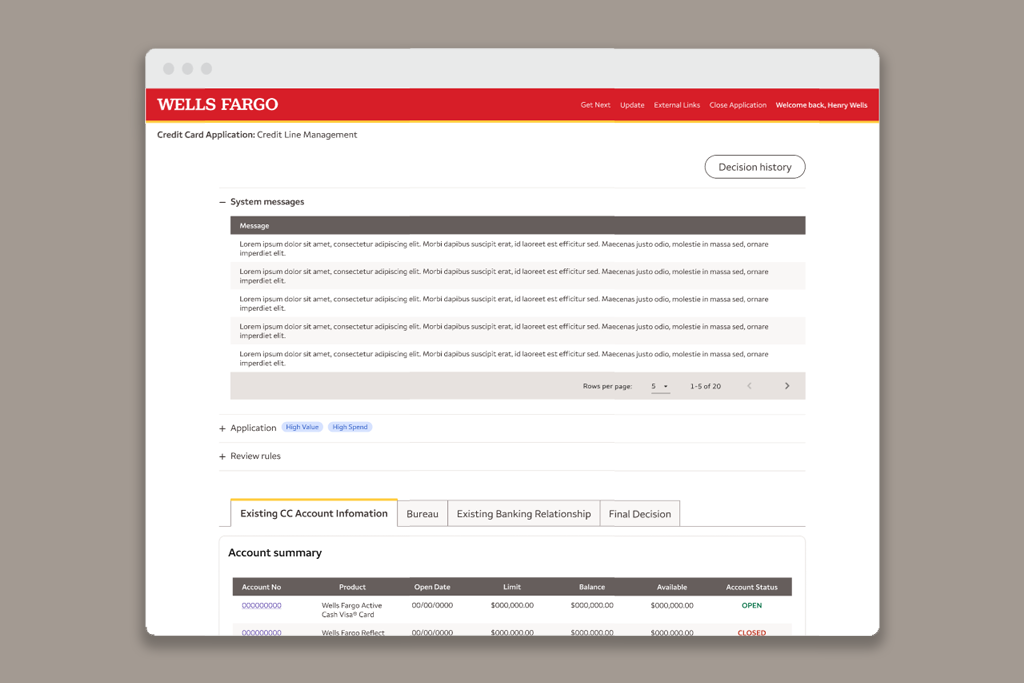
Task: Open External Links in header
Action: (x=677, y=105)
